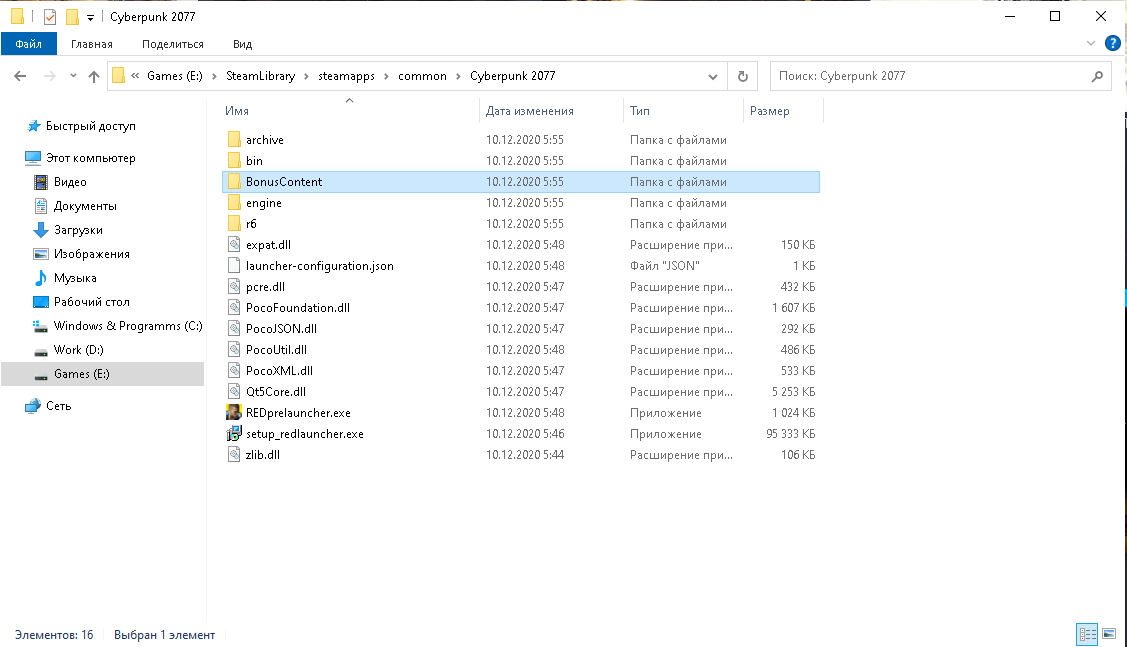Select Work (D:) drive in navigation pane

(78, 350)
